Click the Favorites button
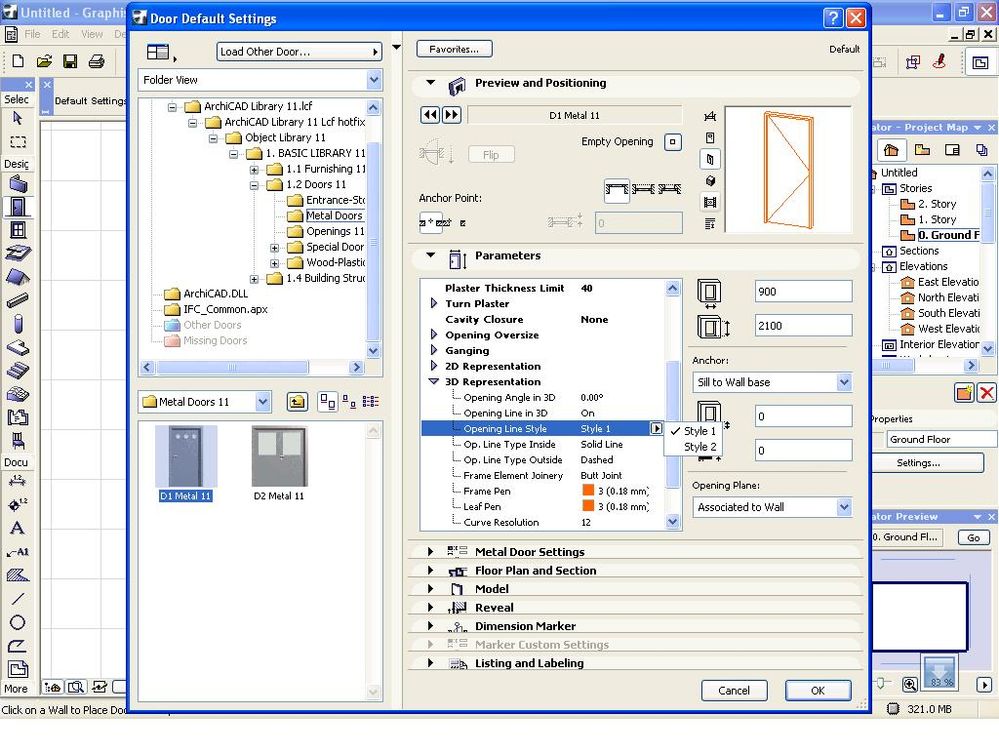Screen dimensions: 999x749 (x=454, y=49)
